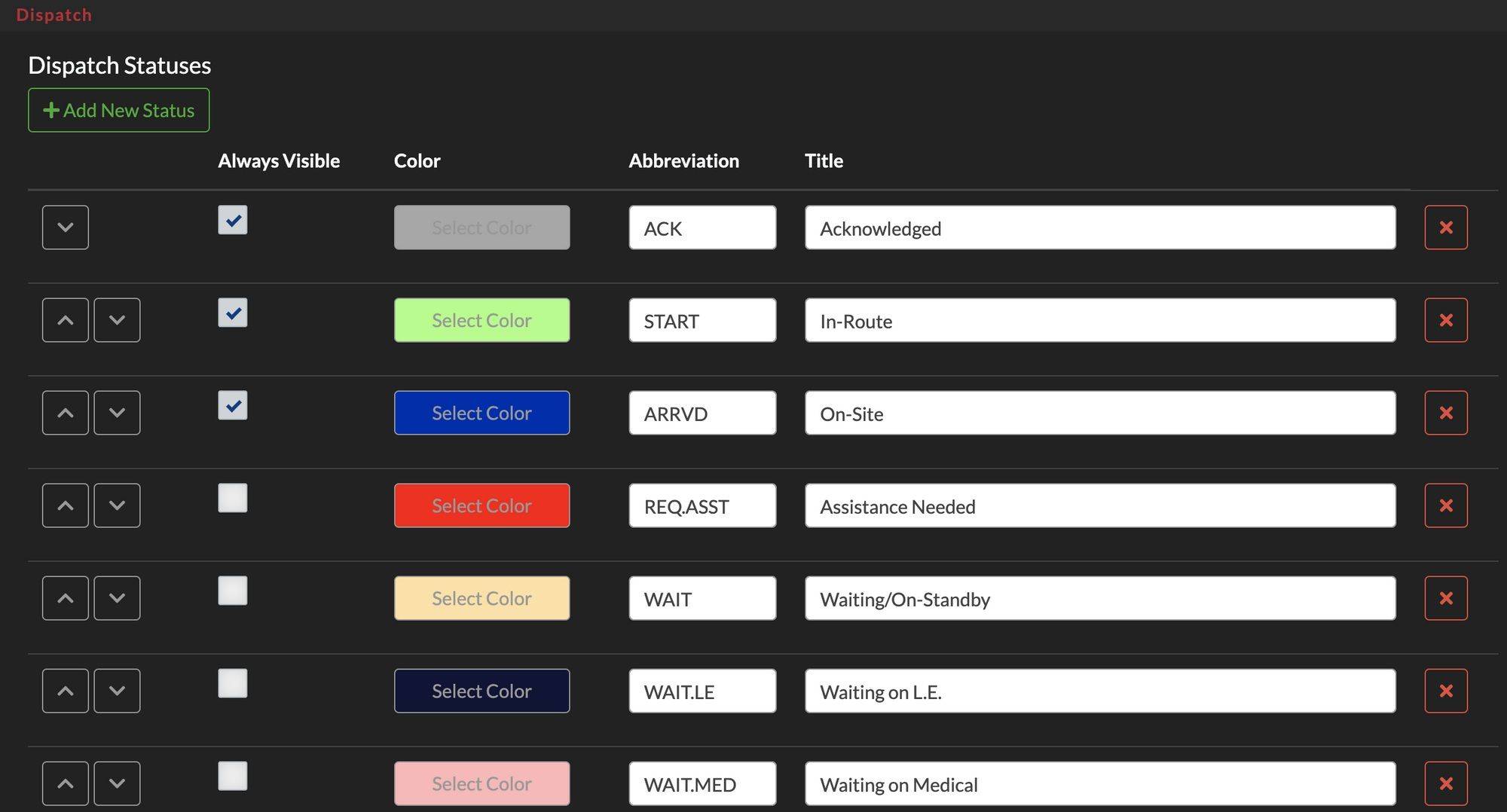Delete the Waiting on Medical status
The height and width of the screenshot is (812, 1507).
tap(1445, 783)
